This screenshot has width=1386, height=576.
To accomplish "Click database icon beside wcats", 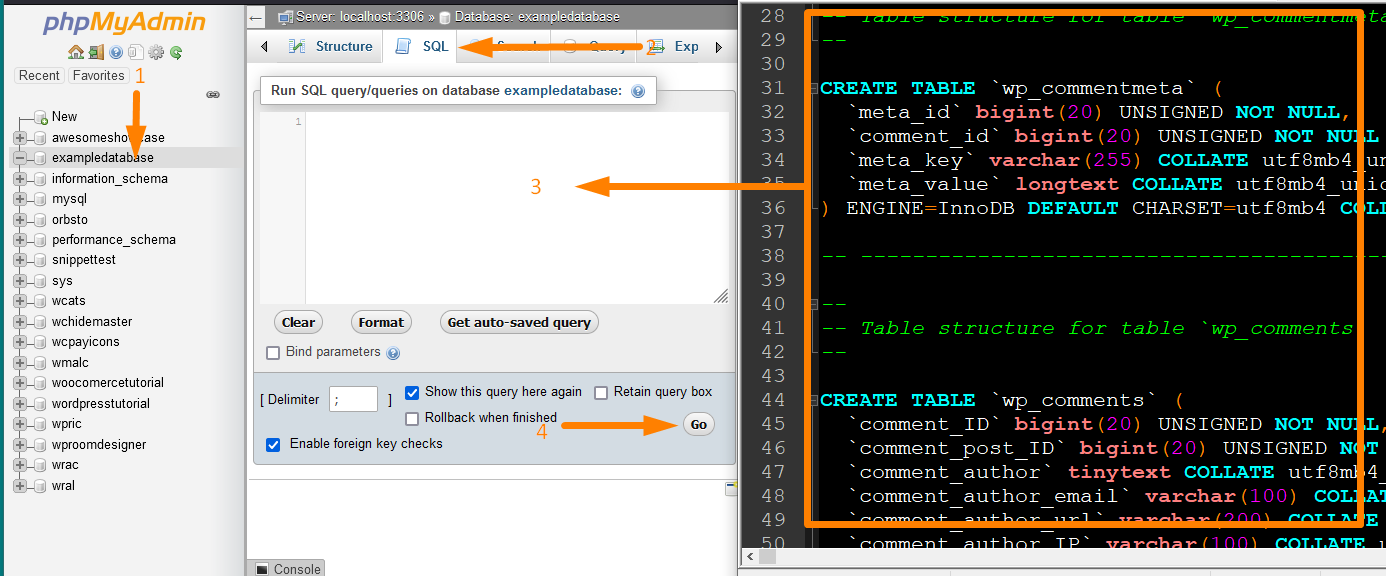I will (40, 301).
